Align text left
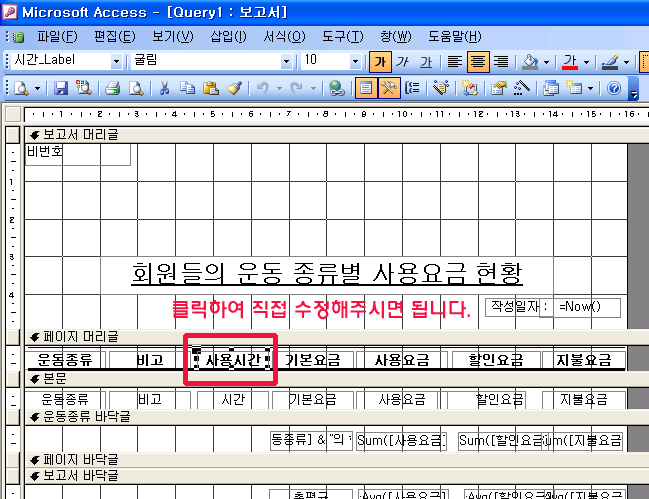 pos(454,62)
